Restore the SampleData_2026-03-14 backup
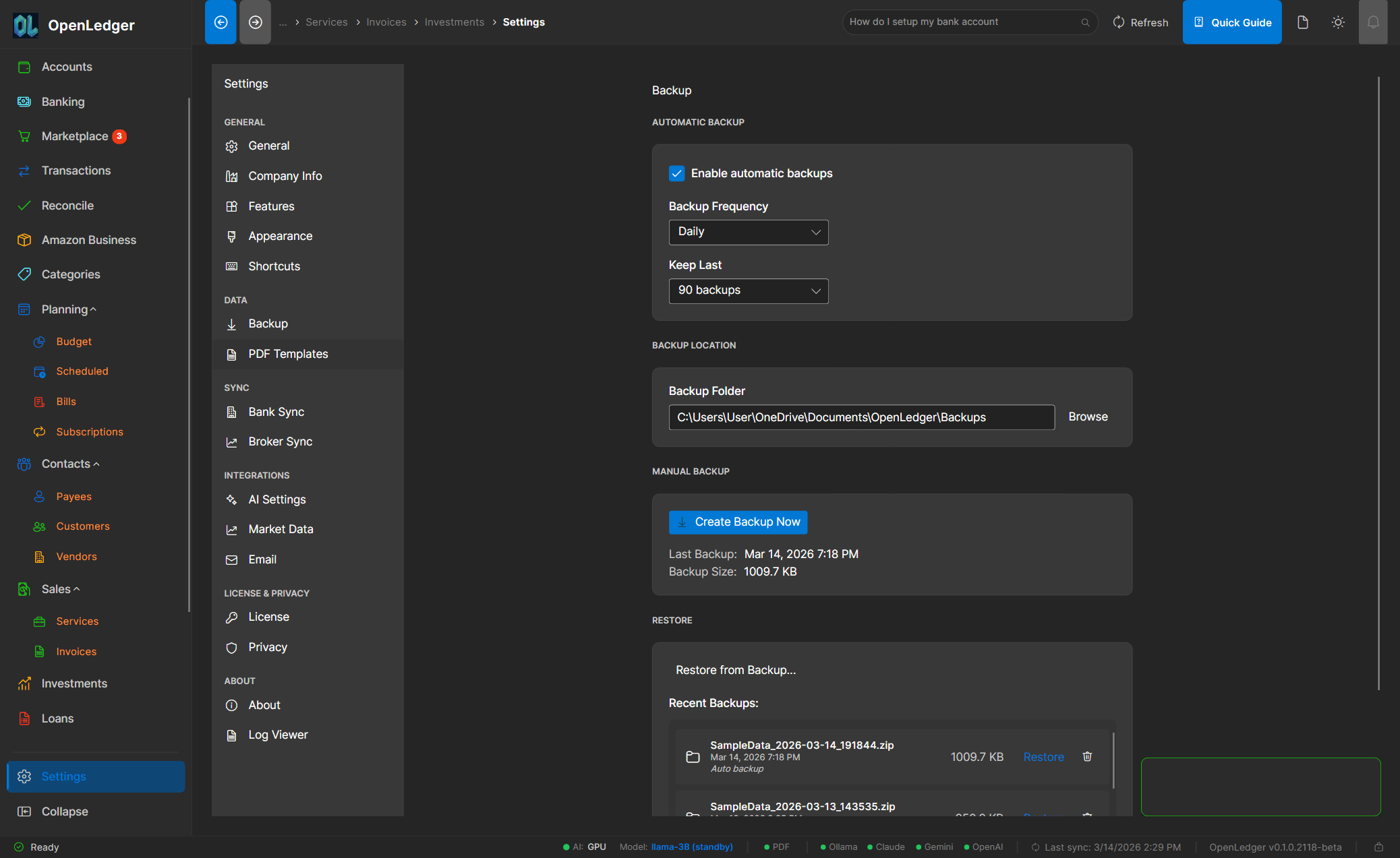 1043,757
